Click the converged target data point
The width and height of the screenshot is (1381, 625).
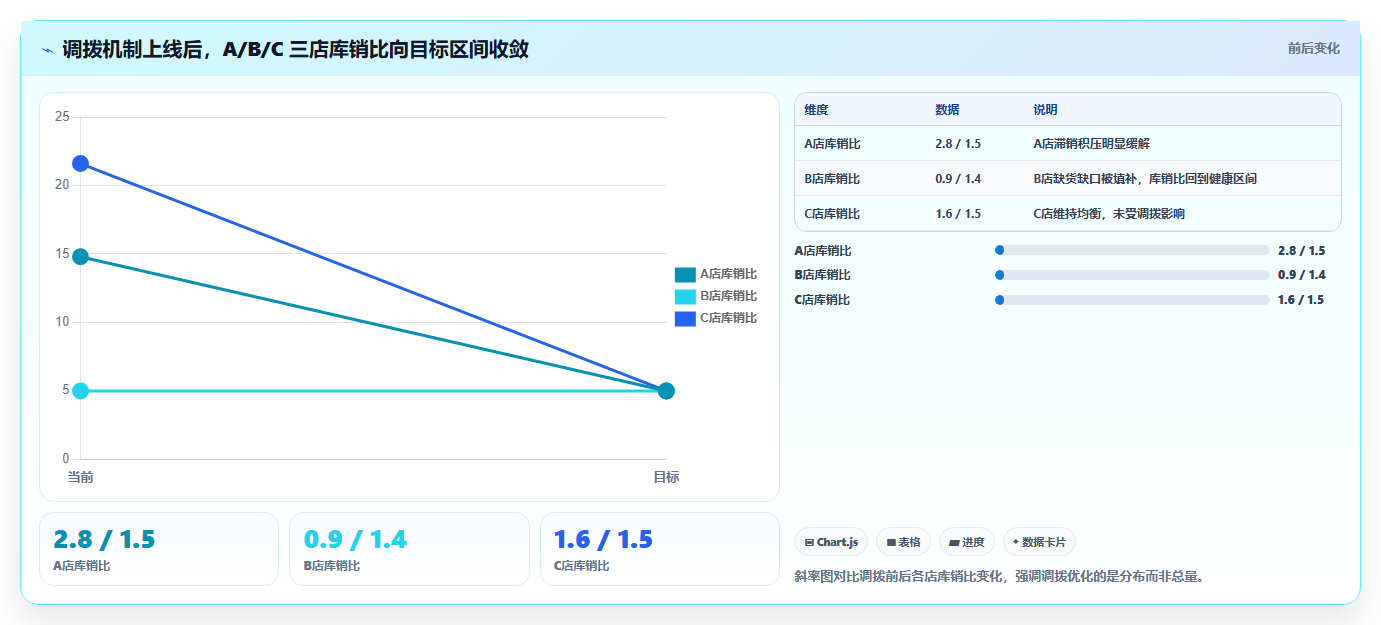(666, 391)
